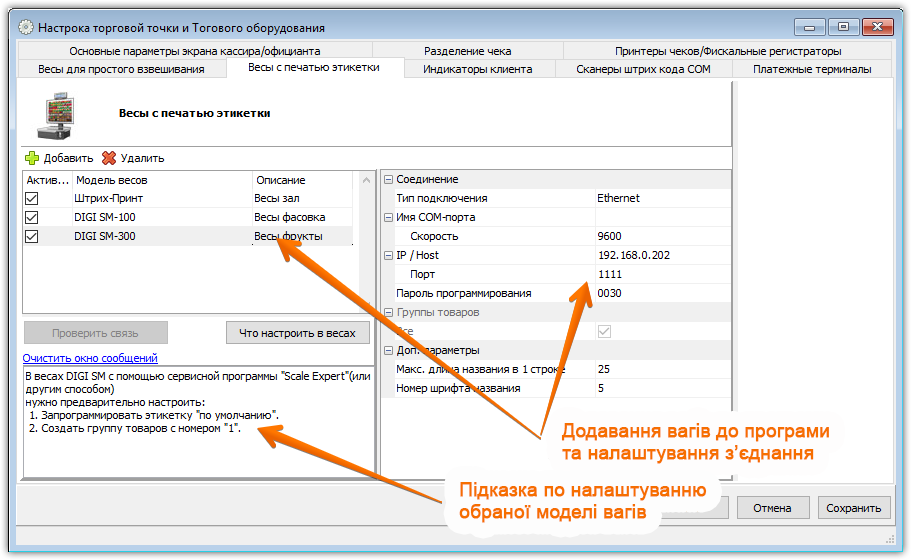
Task: Switch to Весы для простого взвешивания tab
Action: (x=121, y=69)
